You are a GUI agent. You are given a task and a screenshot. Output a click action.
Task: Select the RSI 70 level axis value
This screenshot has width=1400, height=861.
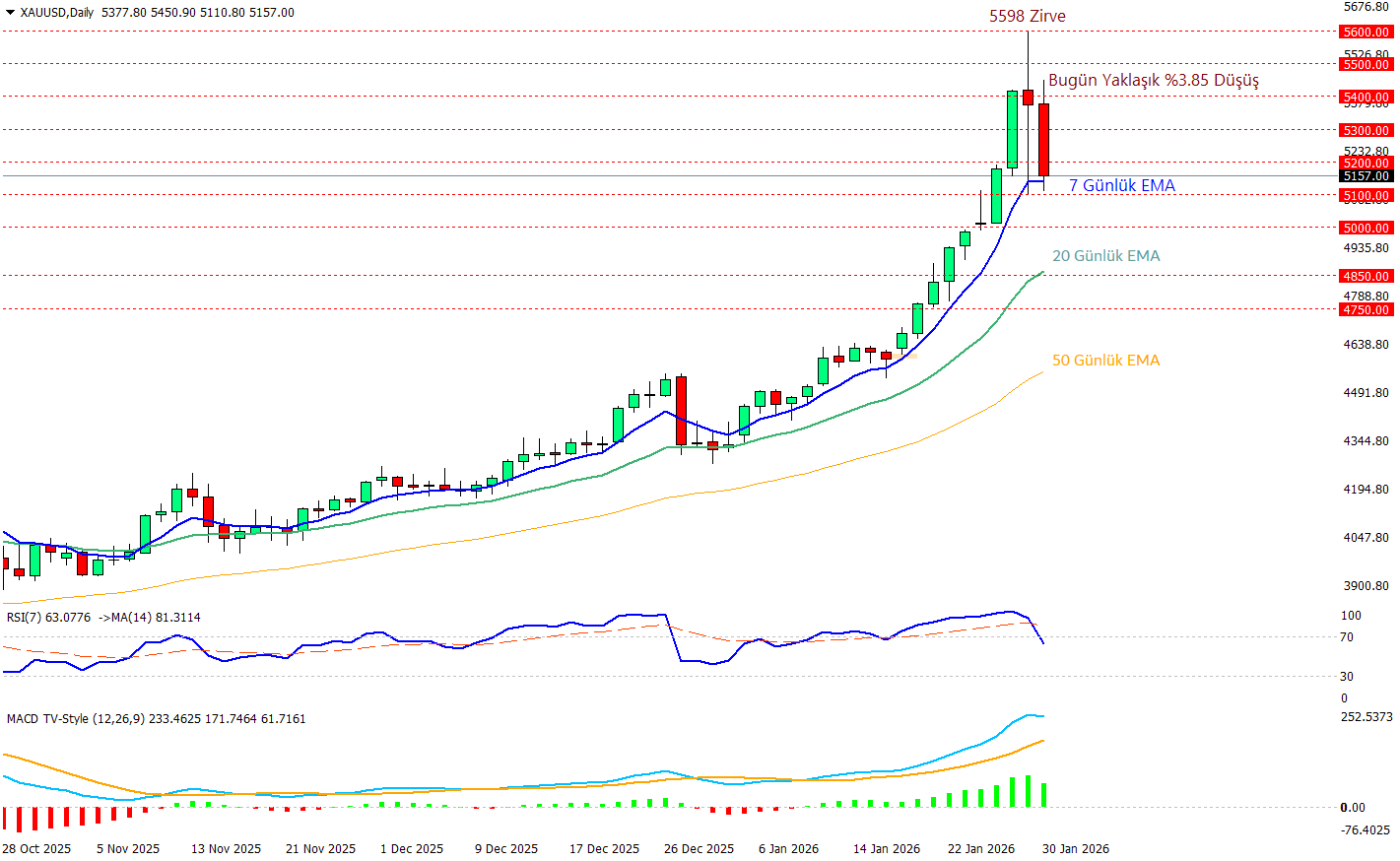click(1346, 637)
